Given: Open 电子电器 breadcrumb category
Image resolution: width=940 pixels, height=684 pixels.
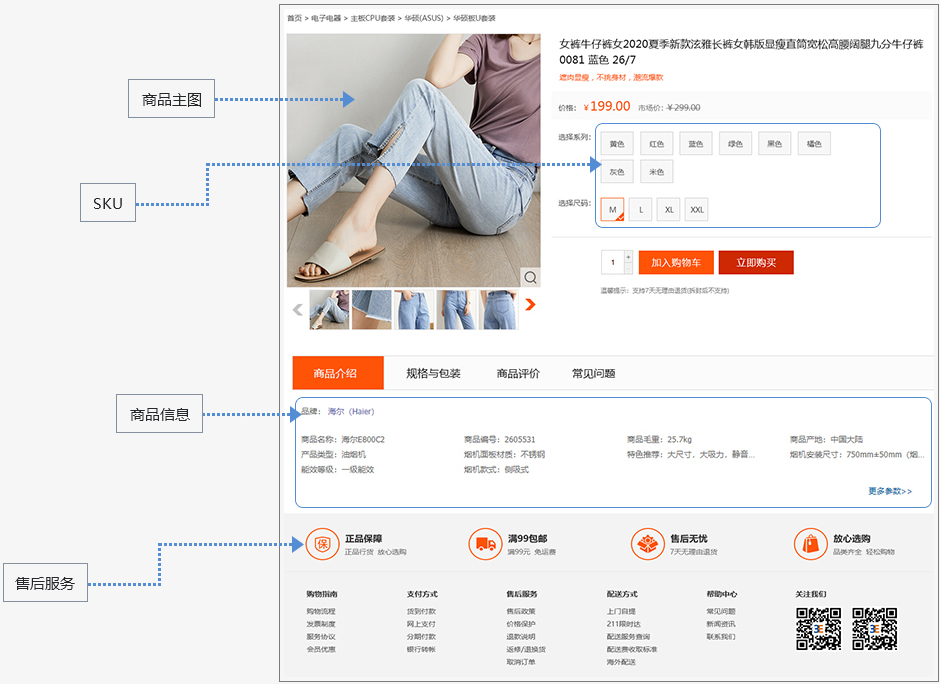Looking at the screenshot, I should tap(325, 18).
